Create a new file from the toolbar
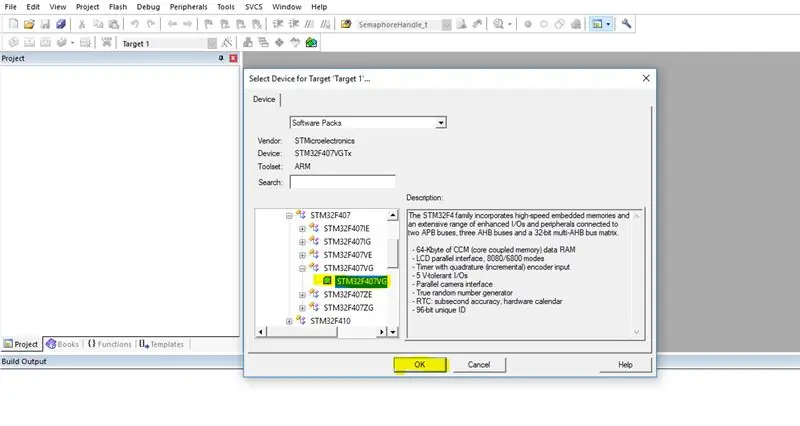 pyautogui.click(x=14, y=24)
